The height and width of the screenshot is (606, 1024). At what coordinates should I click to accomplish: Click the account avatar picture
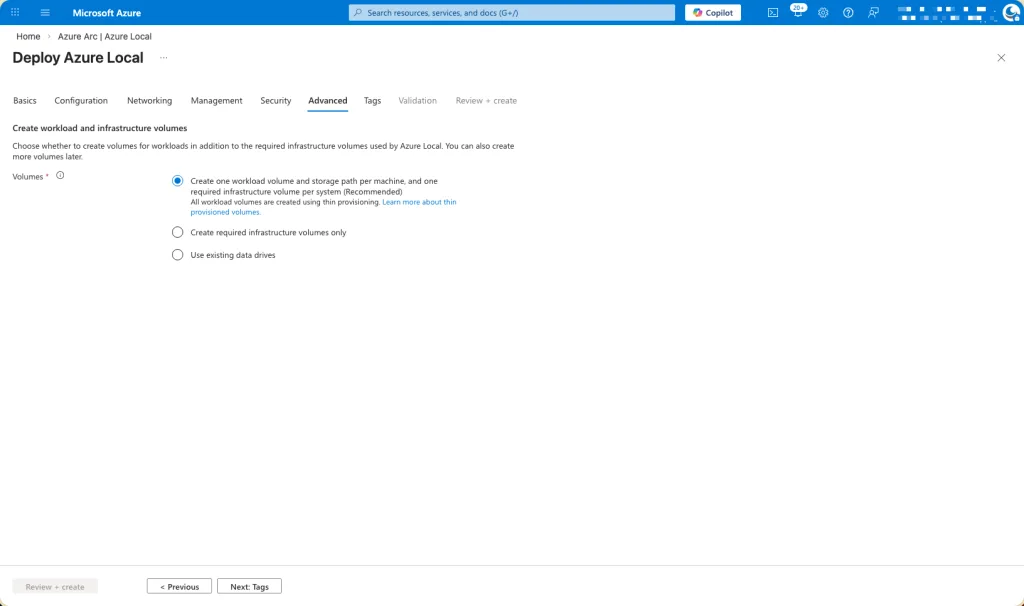(1010, 12)
